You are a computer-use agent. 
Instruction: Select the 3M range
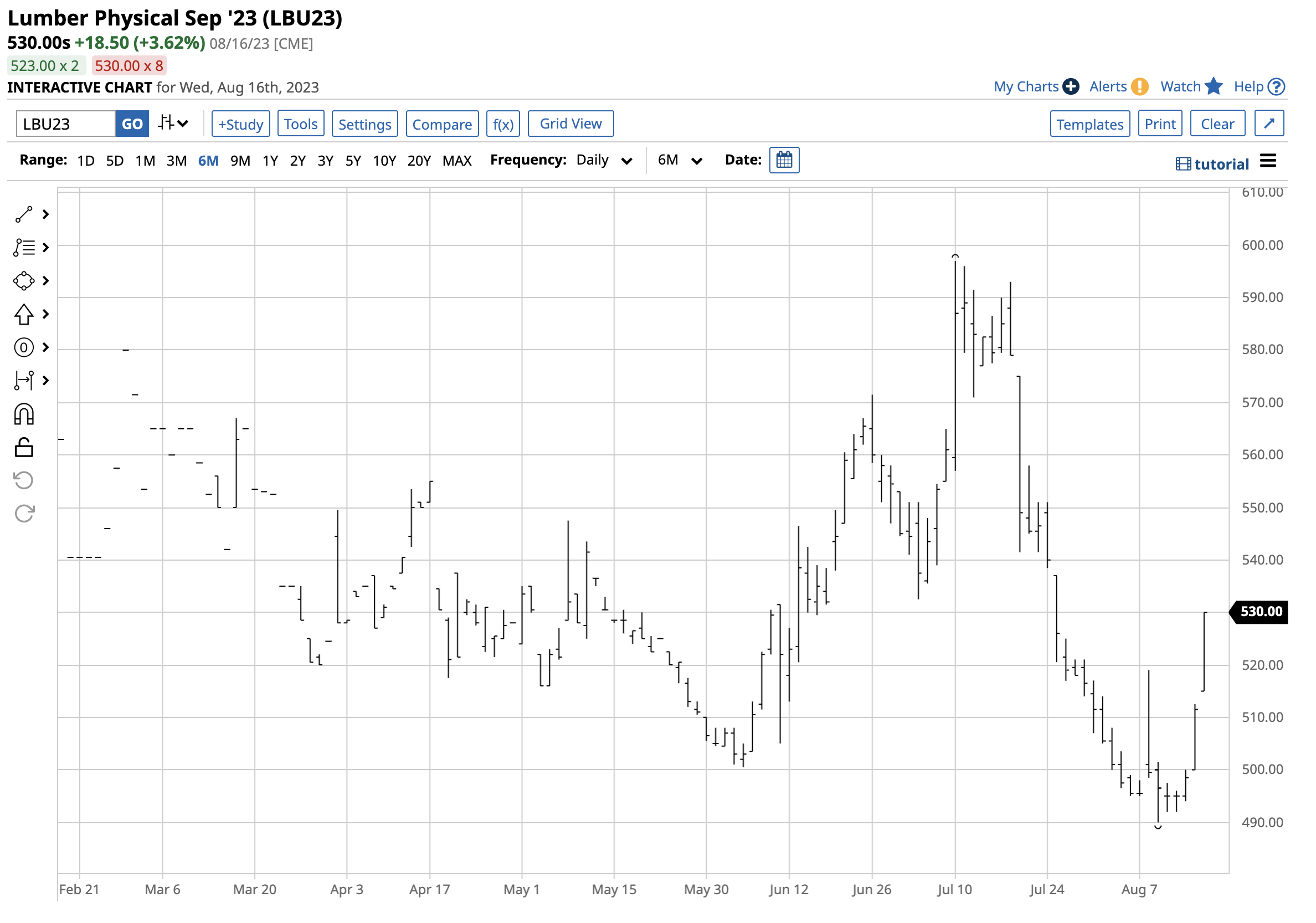click(177, 161)
